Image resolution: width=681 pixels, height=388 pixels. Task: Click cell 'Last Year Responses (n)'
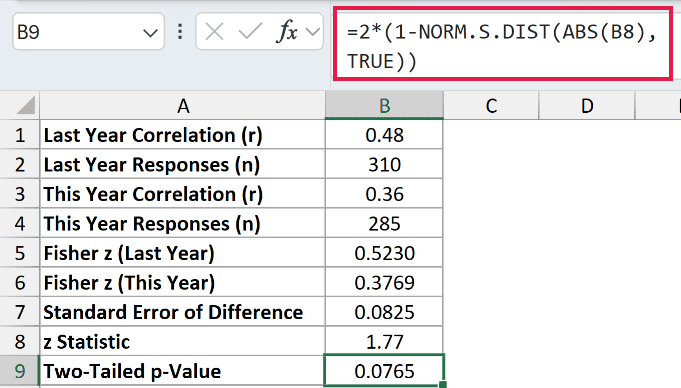[x=182, y=164]
